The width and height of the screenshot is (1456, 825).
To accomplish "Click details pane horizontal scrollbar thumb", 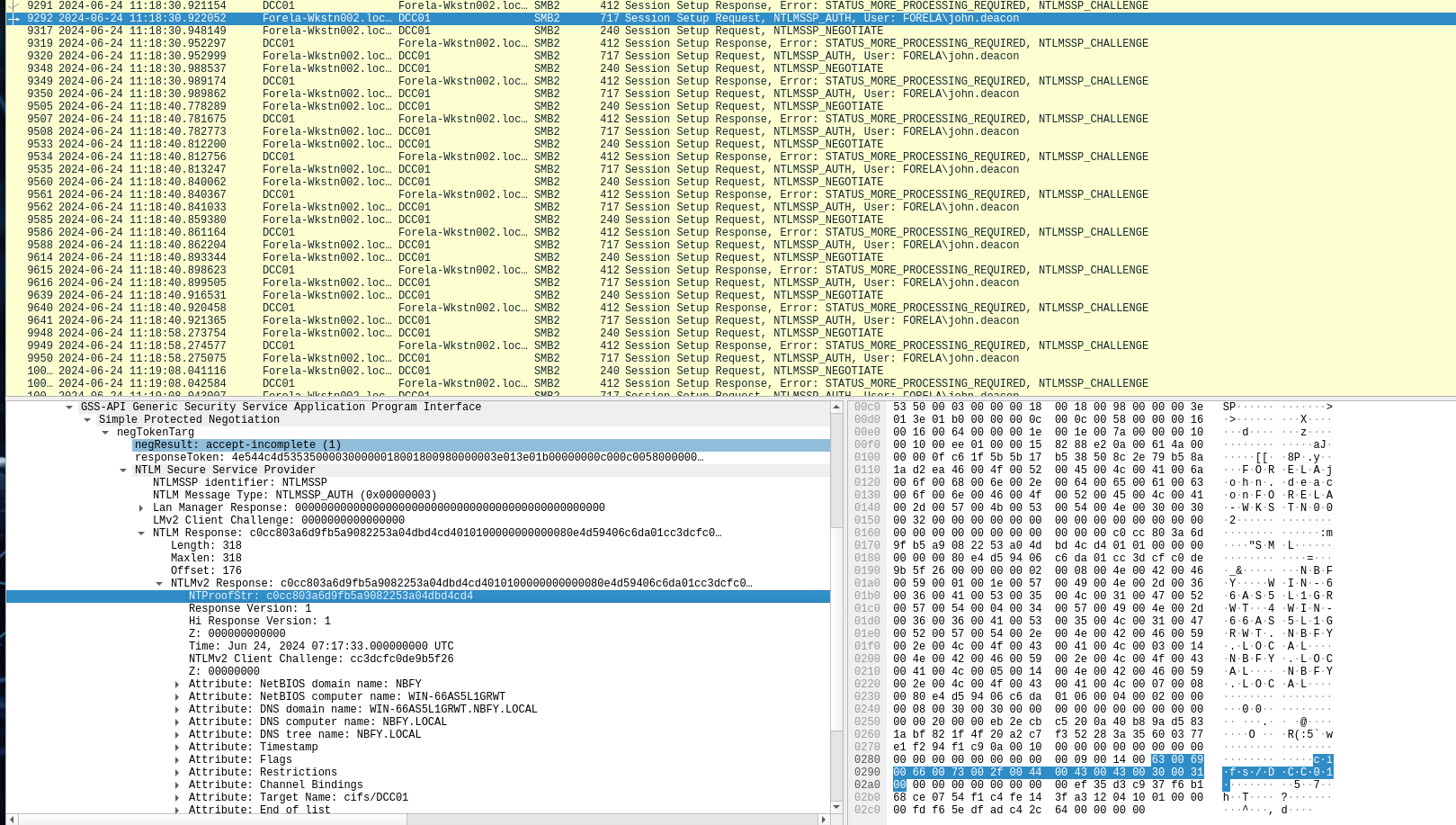I will pos(213,820).
